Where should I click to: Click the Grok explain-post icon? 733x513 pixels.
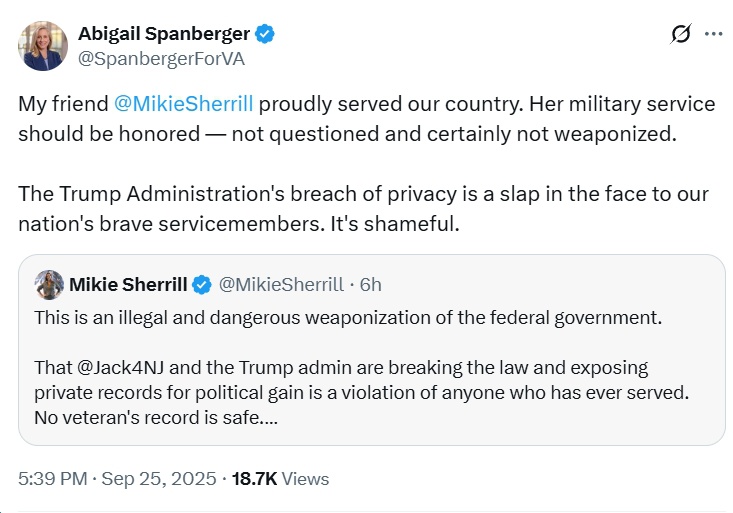point(680,34)
